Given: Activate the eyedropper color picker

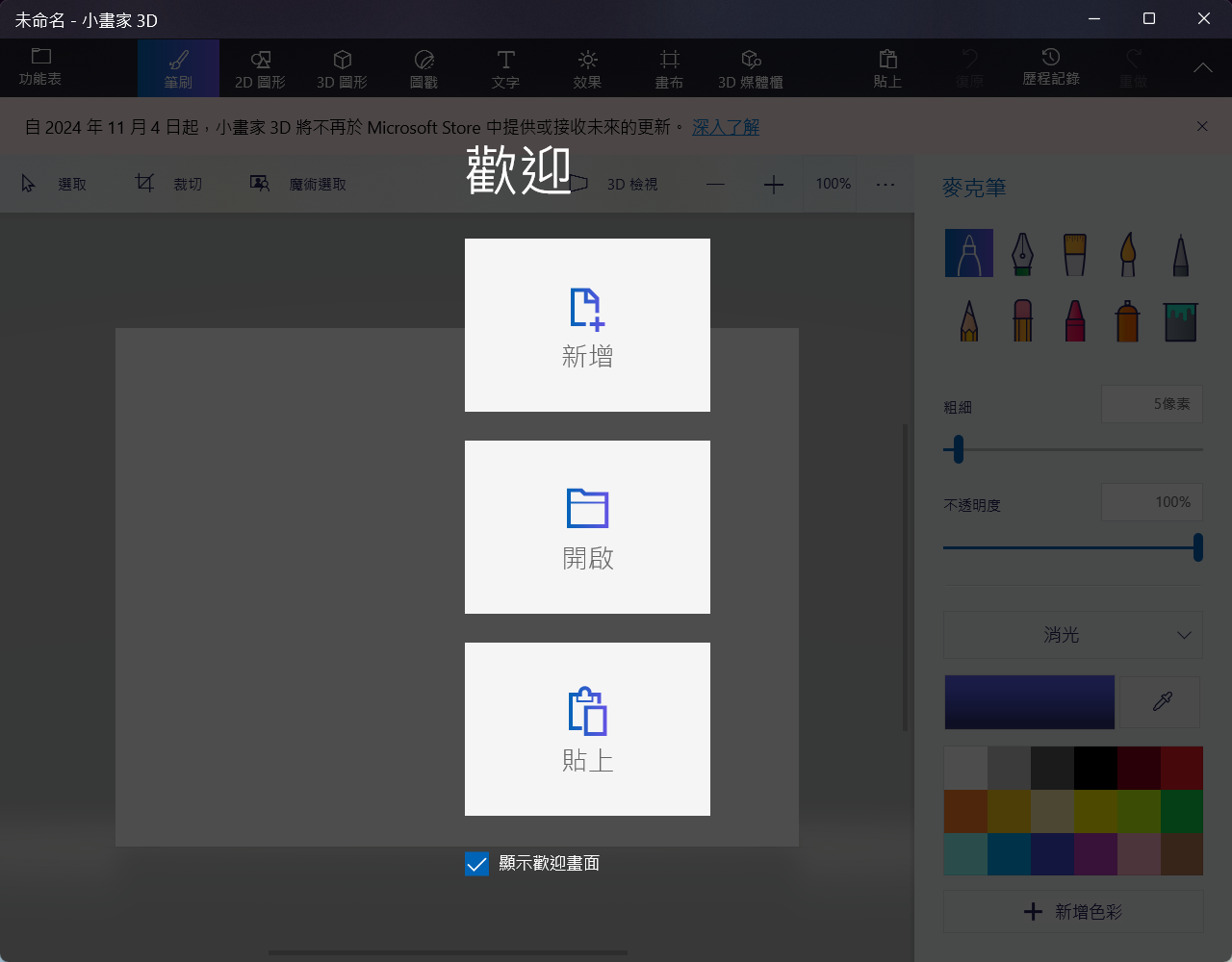Looking at the screenshot, I should click(1162, 701).
